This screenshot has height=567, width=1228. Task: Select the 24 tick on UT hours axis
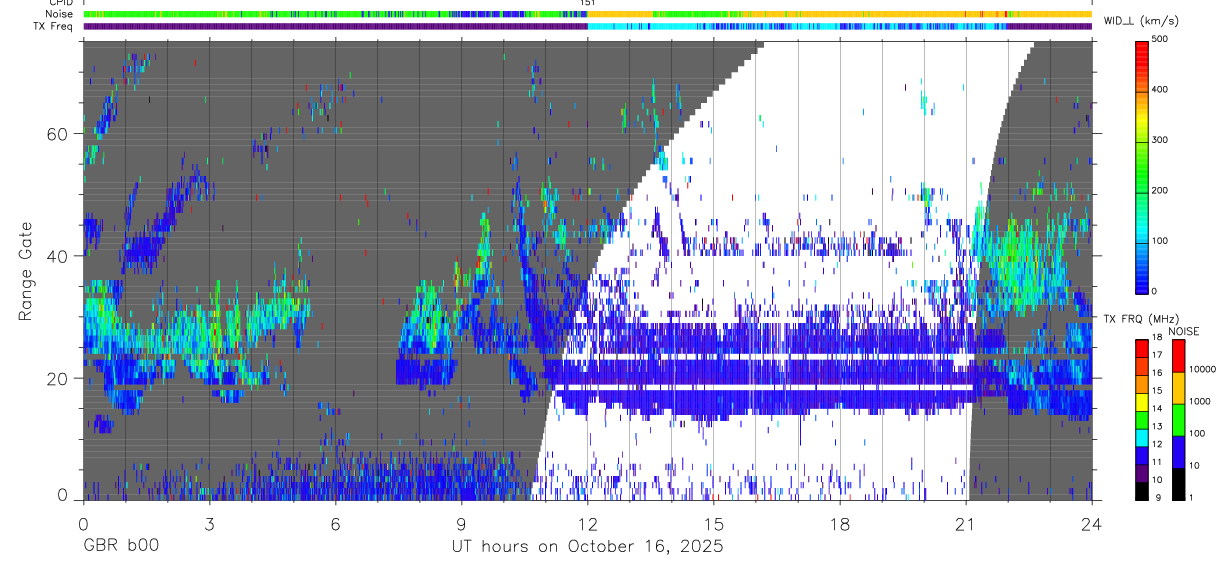click(x=1091, y=524)
